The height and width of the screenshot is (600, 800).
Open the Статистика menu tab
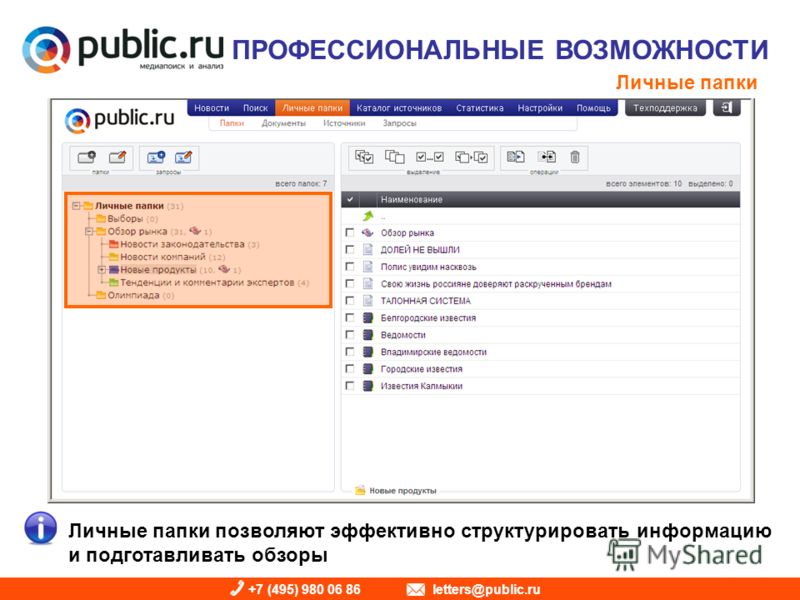click(480, 108)
